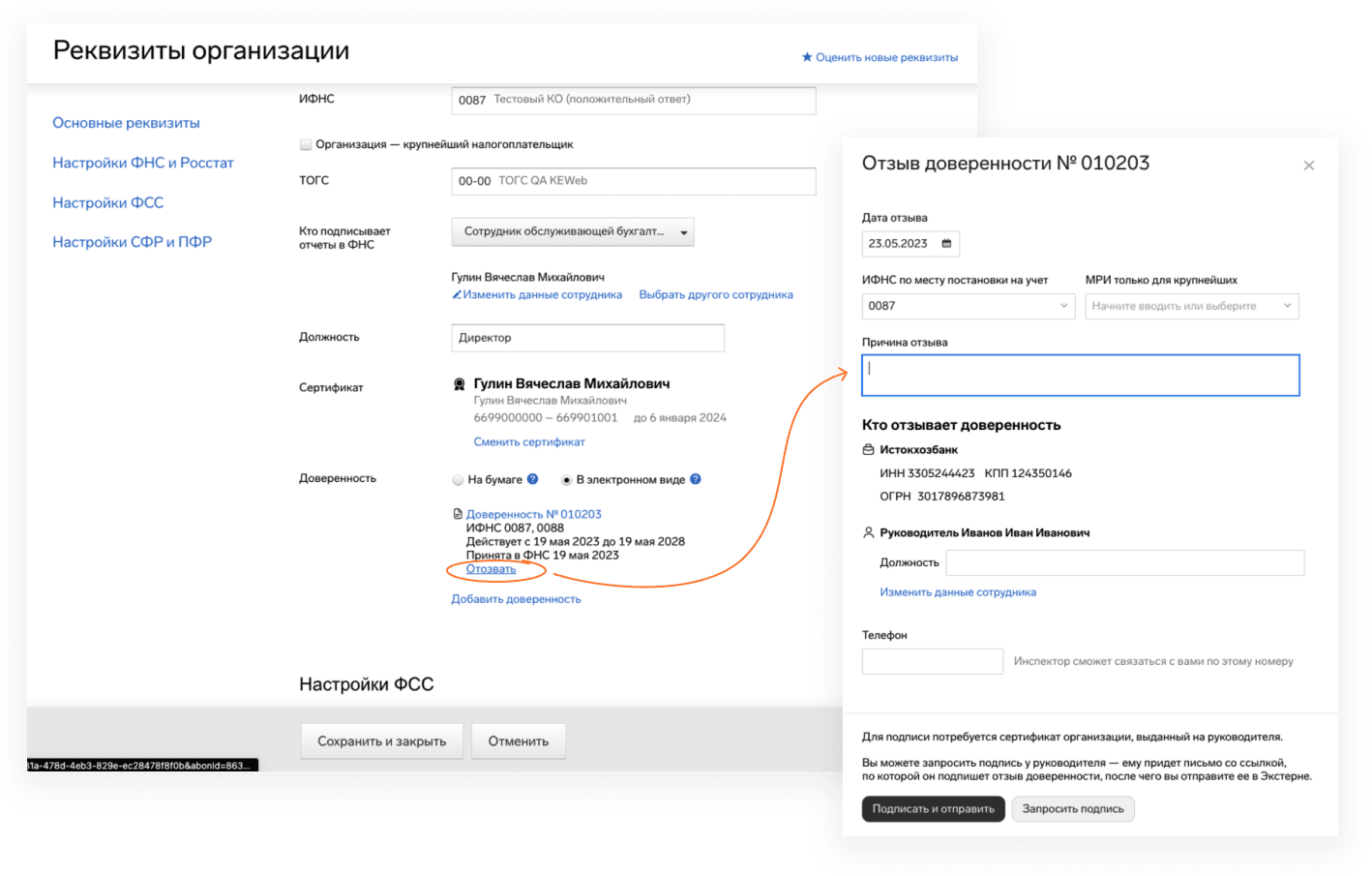
Task: Click the Дата отзыва date field
Action: [x=910, y=244]
